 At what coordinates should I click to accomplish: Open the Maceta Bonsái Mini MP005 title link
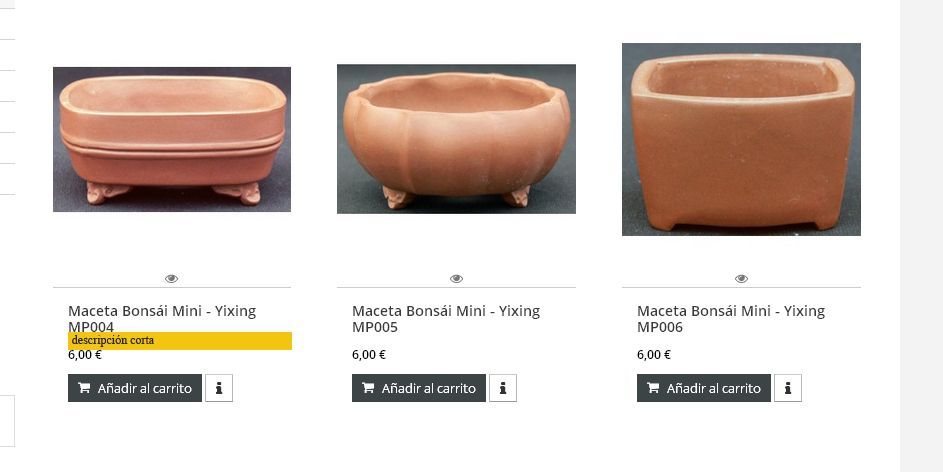446,319
